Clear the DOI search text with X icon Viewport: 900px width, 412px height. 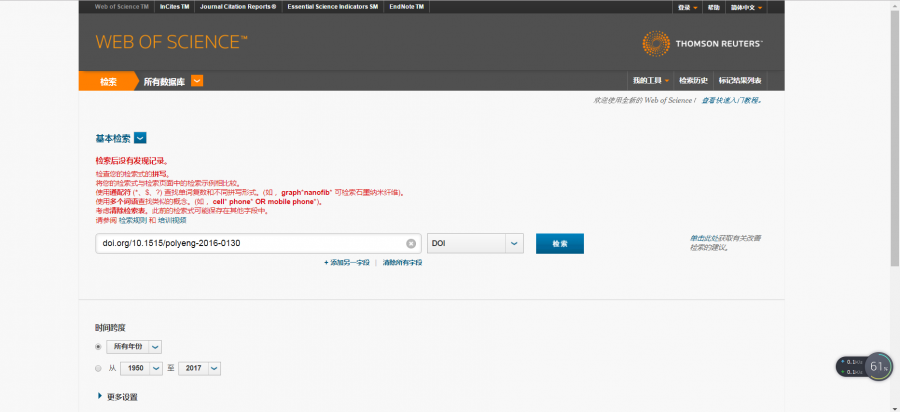[x=411, y=243]
